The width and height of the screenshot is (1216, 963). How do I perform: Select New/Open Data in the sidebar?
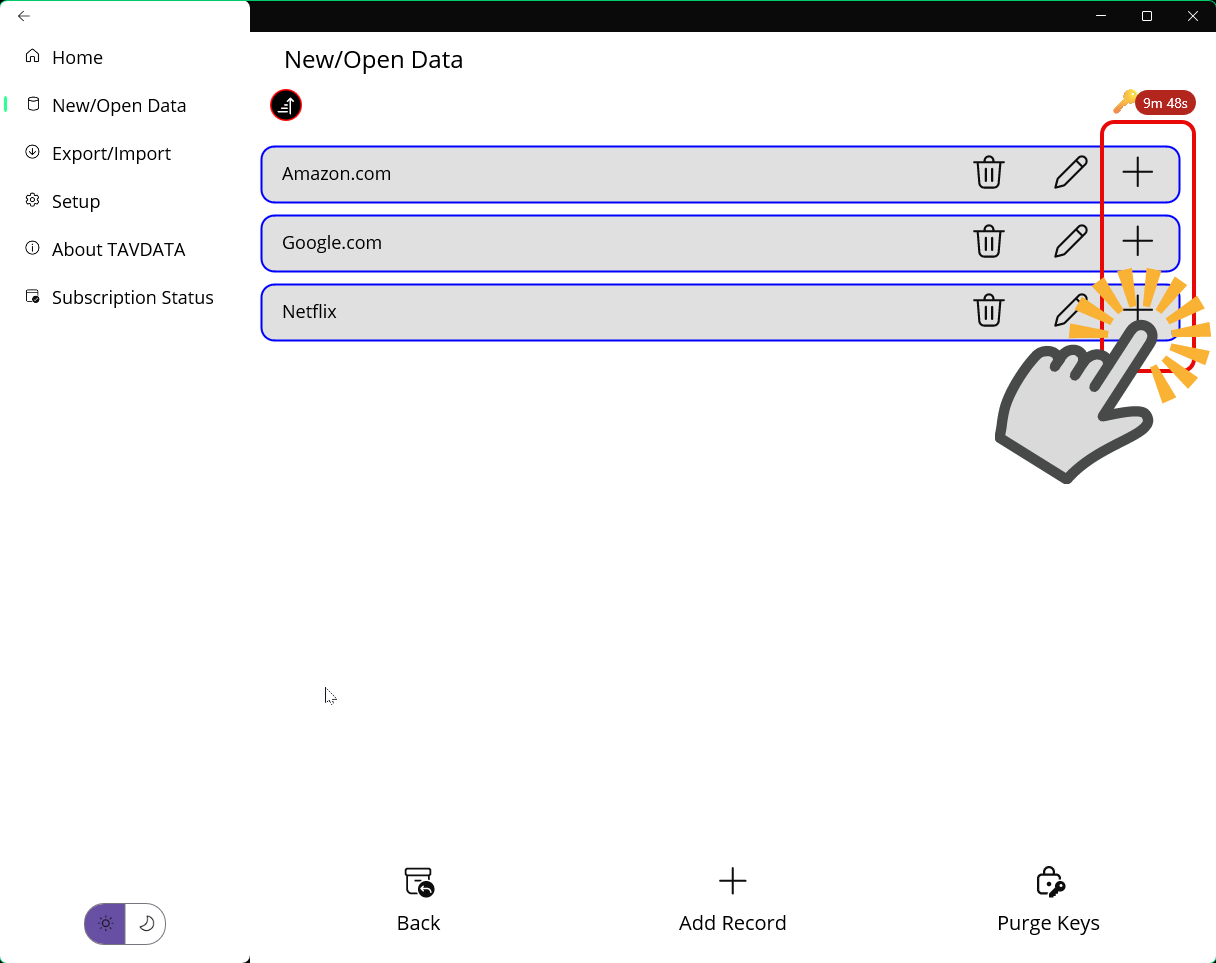(x=119, y=105)
